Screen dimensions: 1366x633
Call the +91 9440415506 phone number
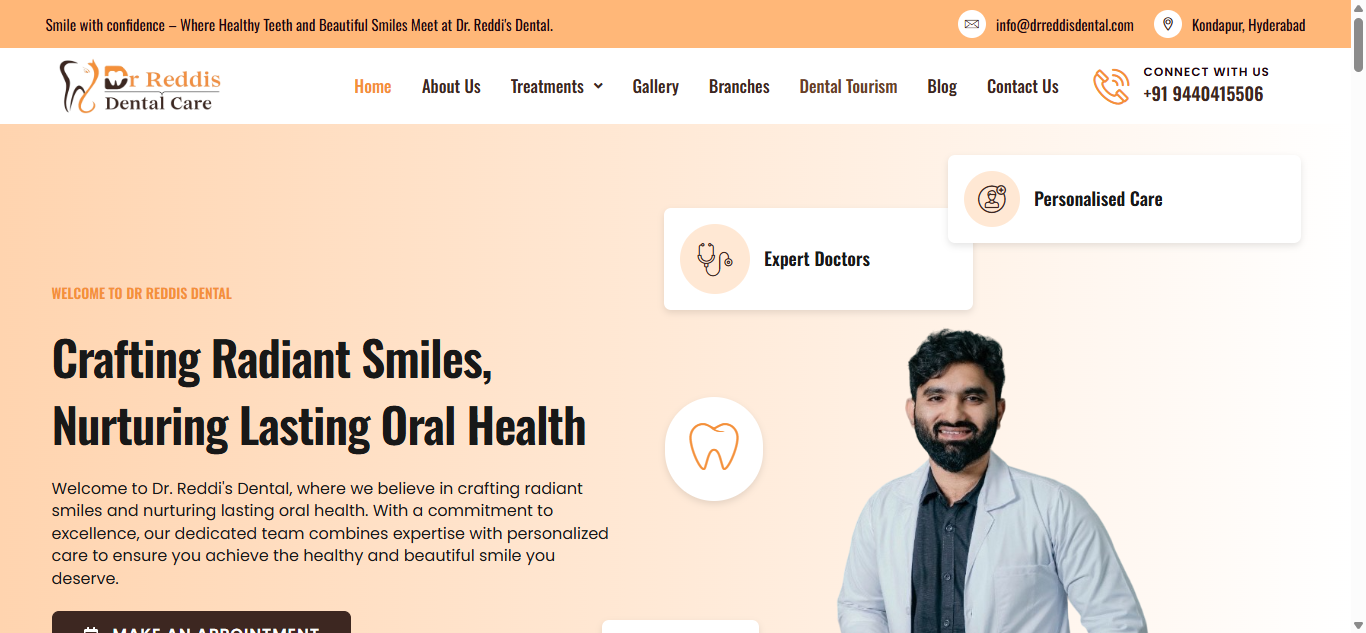click(1203, 94)
